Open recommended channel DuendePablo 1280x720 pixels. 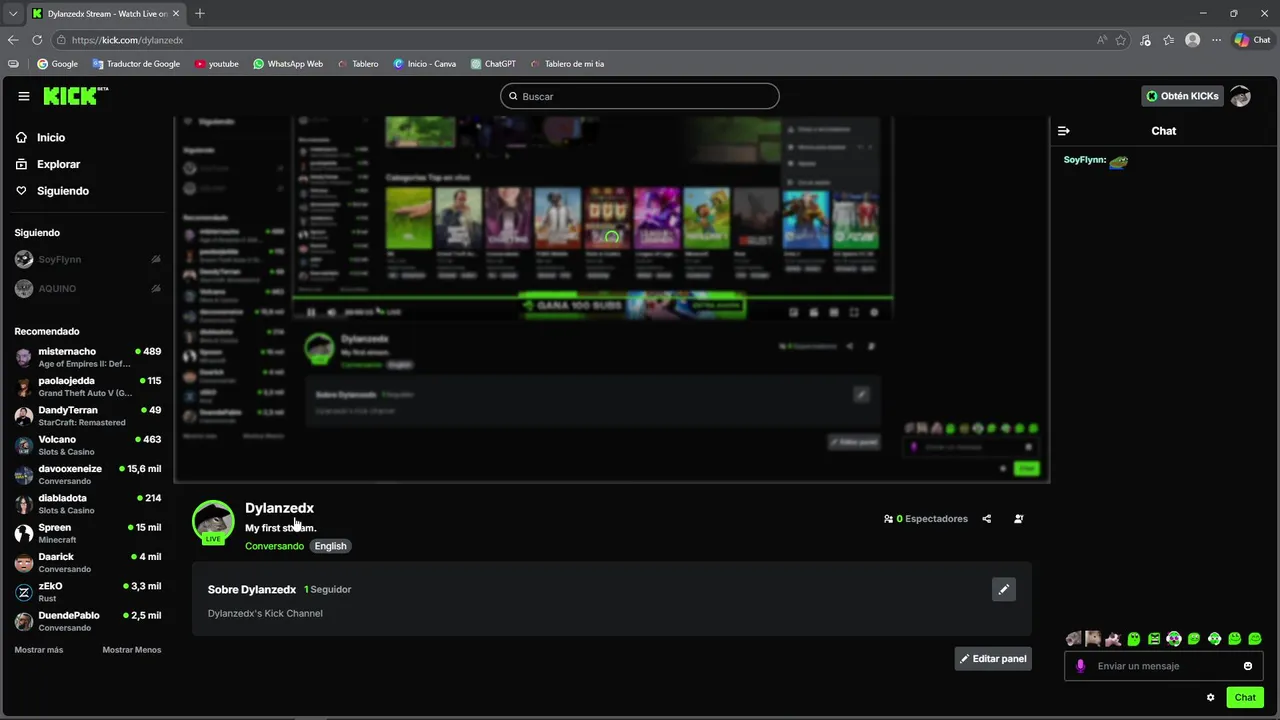point(88,621)
